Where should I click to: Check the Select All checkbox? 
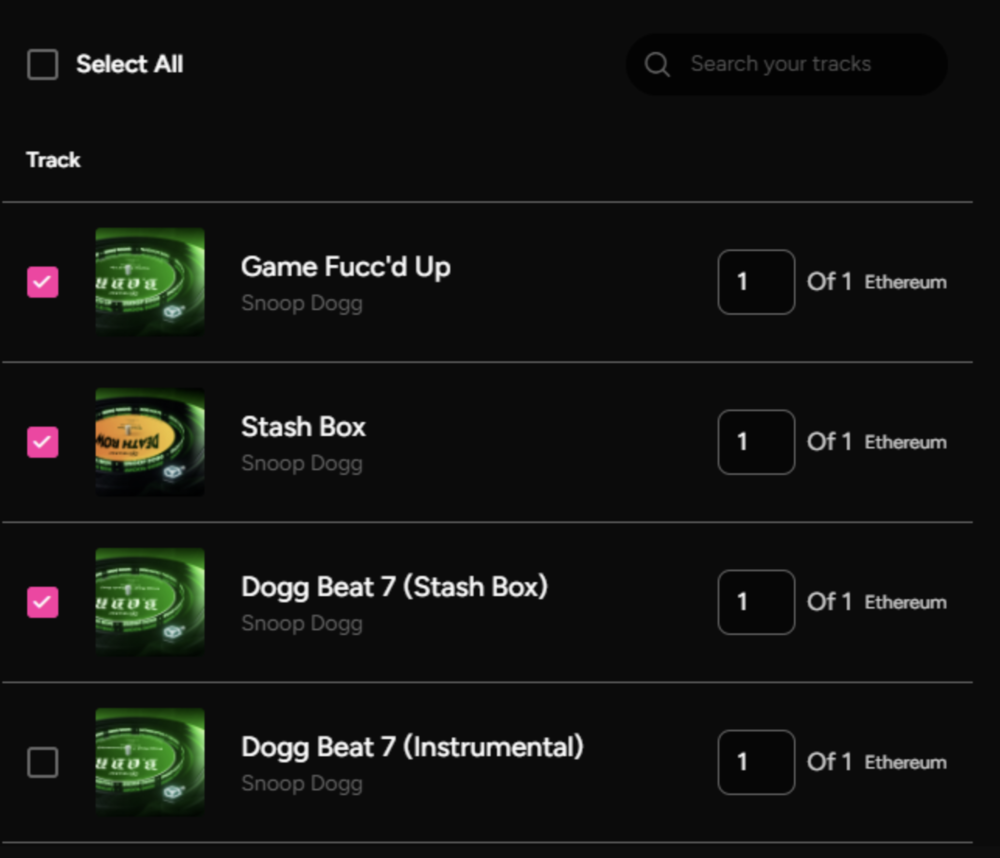click(x=43, y=64)
